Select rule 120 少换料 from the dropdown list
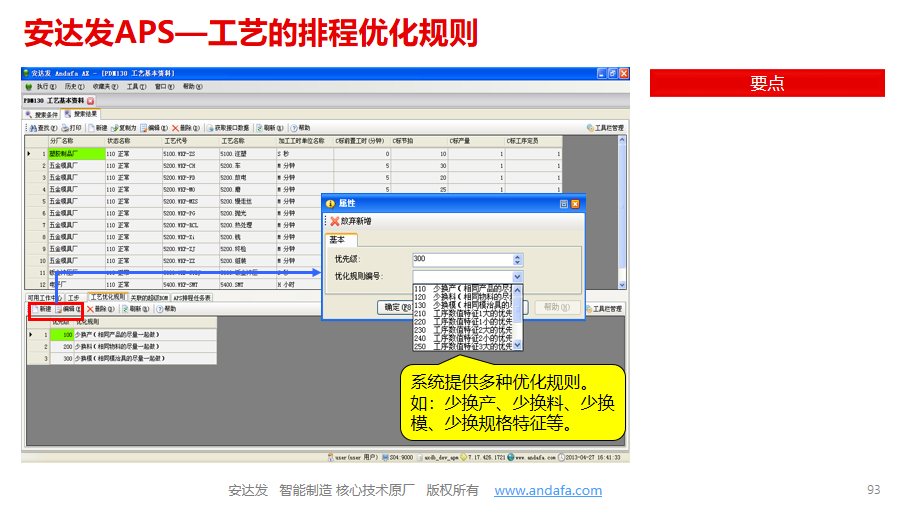This screenshot has width=907, height=509. (x=463, y=297)
